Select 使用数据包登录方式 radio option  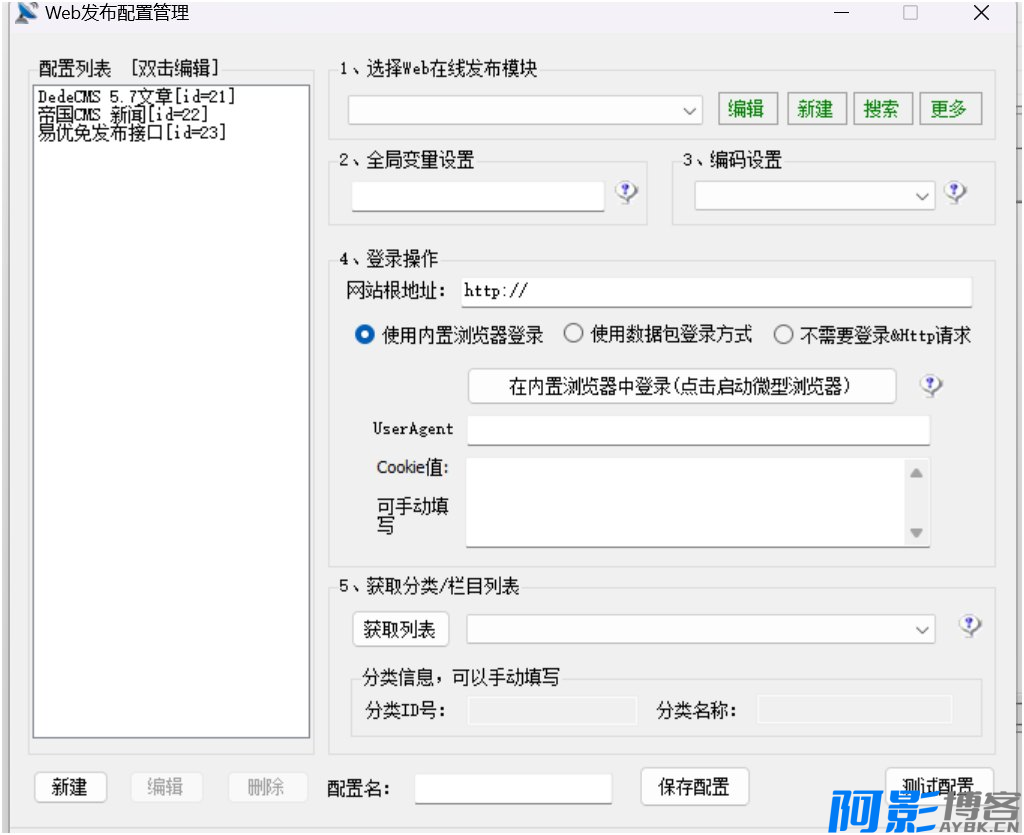point(573,335)
